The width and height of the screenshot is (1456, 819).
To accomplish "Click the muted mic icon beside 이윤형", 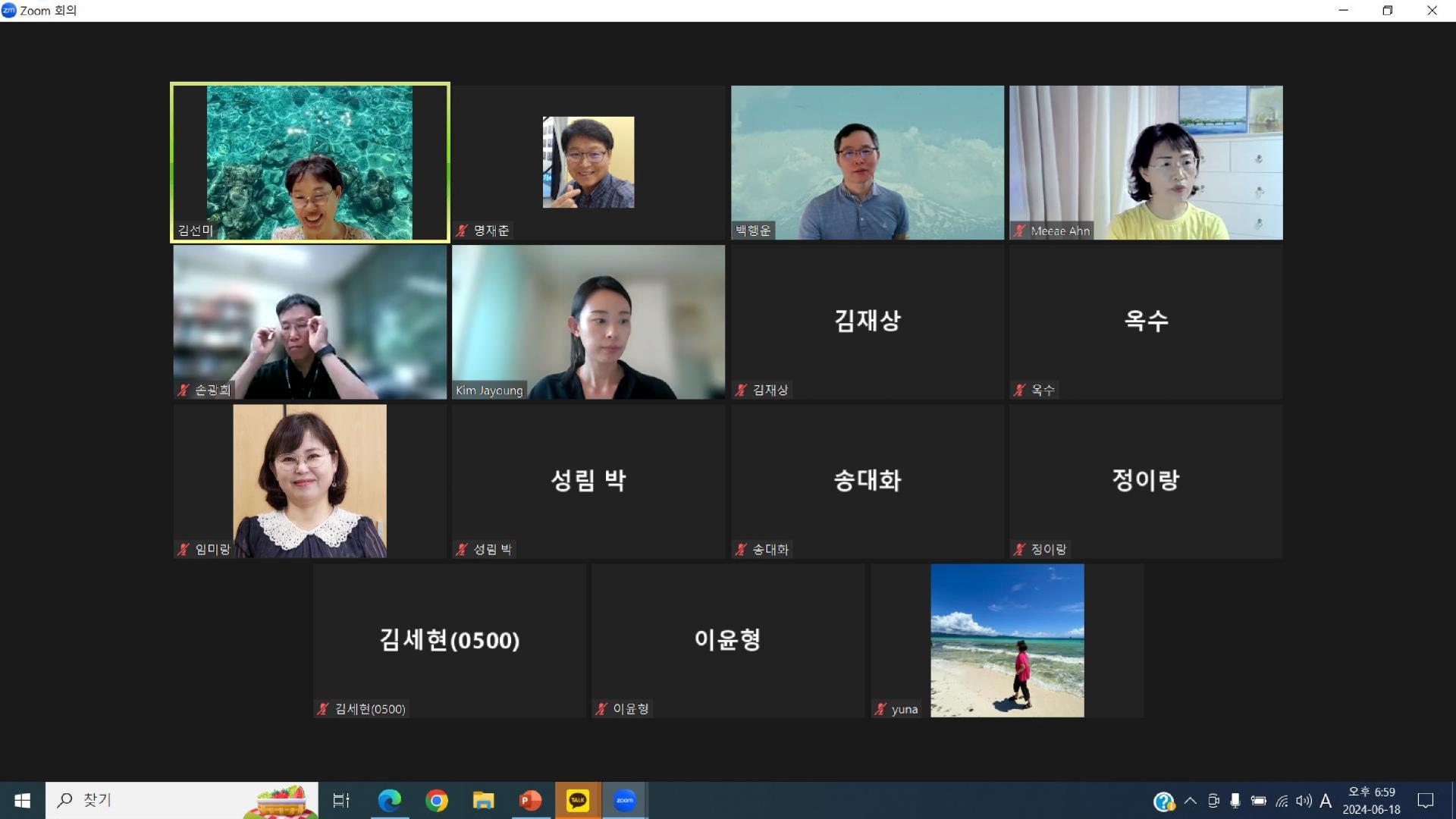I will pos(601,709).
